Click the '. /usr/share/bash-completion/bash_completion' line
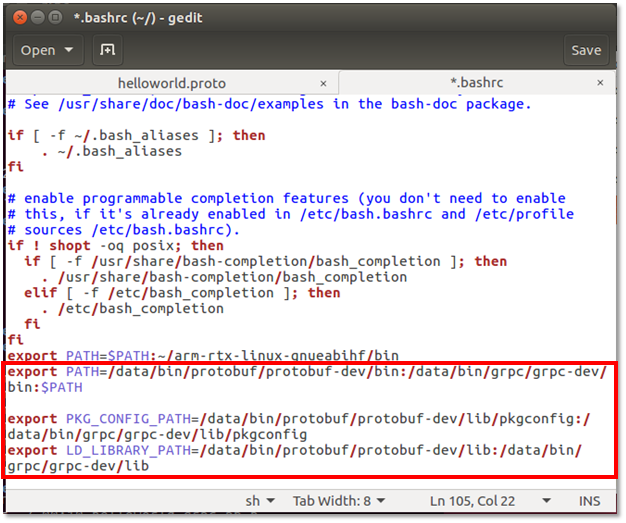Screen dimensions: 626x523 [x=224, y=277]
